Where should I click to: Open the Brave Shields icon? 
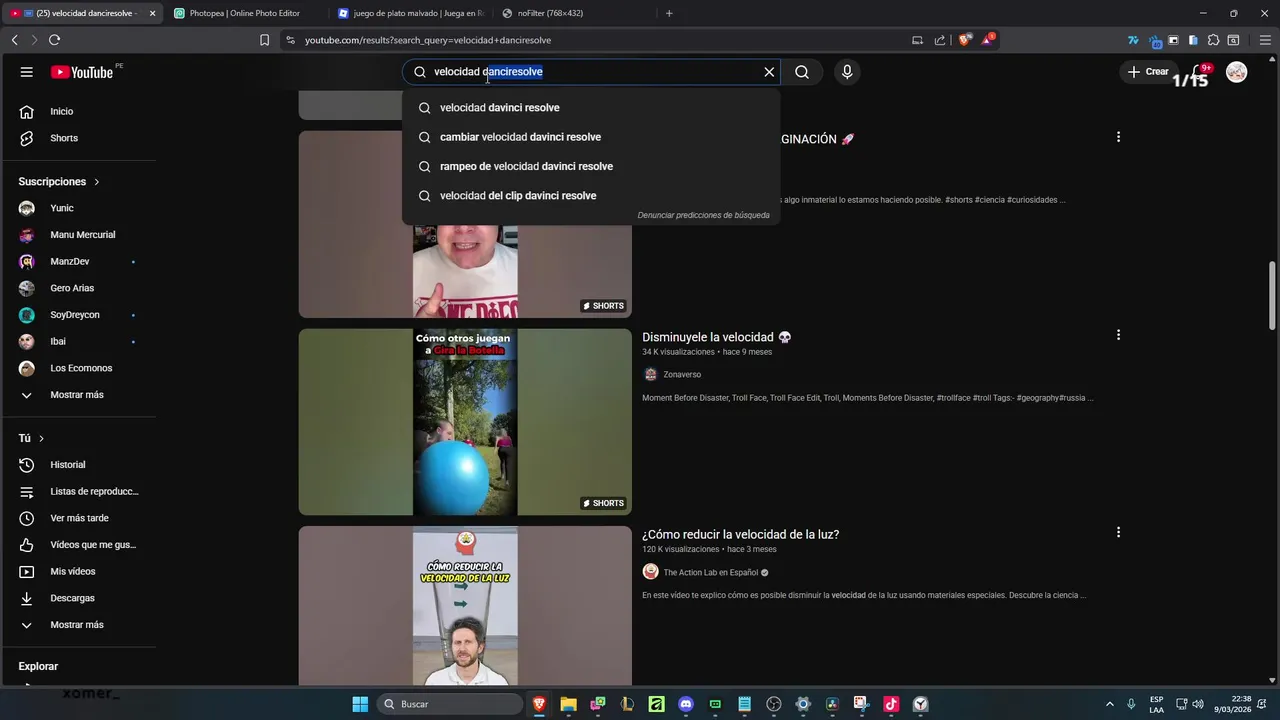964,40
